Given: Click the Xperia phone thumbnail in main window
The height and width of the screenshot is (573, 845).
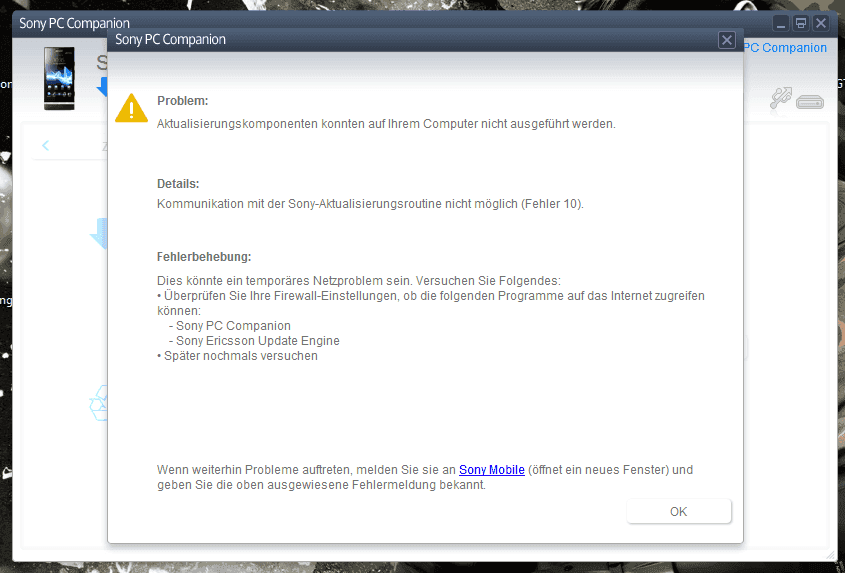Looking at the screenshot, I should (x=59, y=79).
